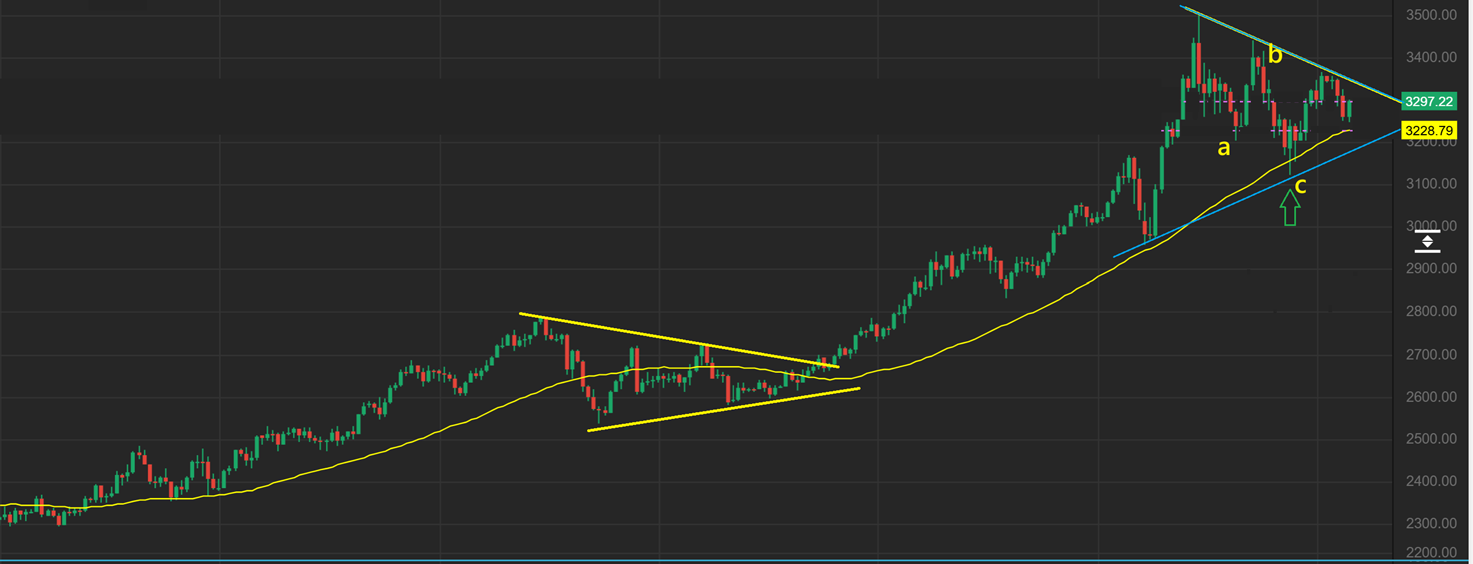Select the green up arrow annotation
Viewport: 1473px width, 564px height.
[1290, 208]
